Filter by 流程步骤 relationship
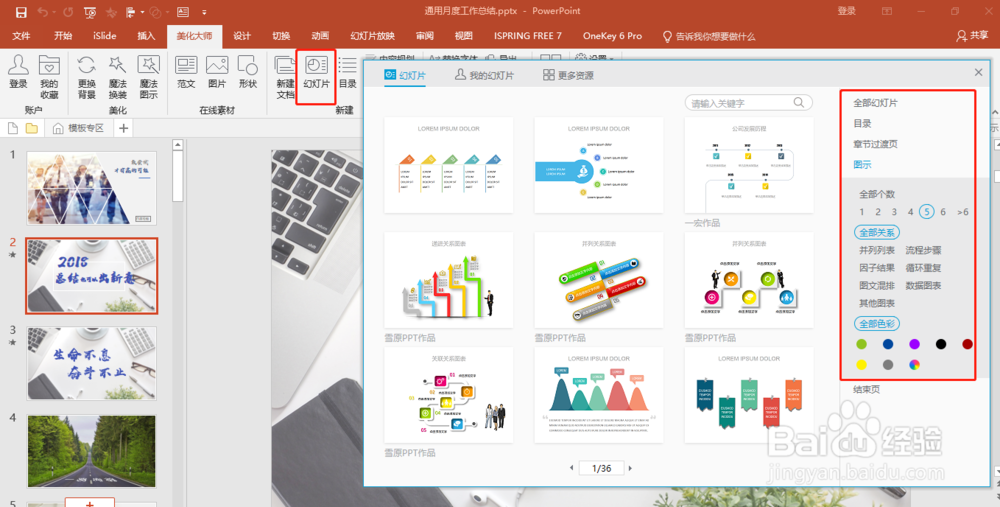The image size is (1000, 507). 923,250
